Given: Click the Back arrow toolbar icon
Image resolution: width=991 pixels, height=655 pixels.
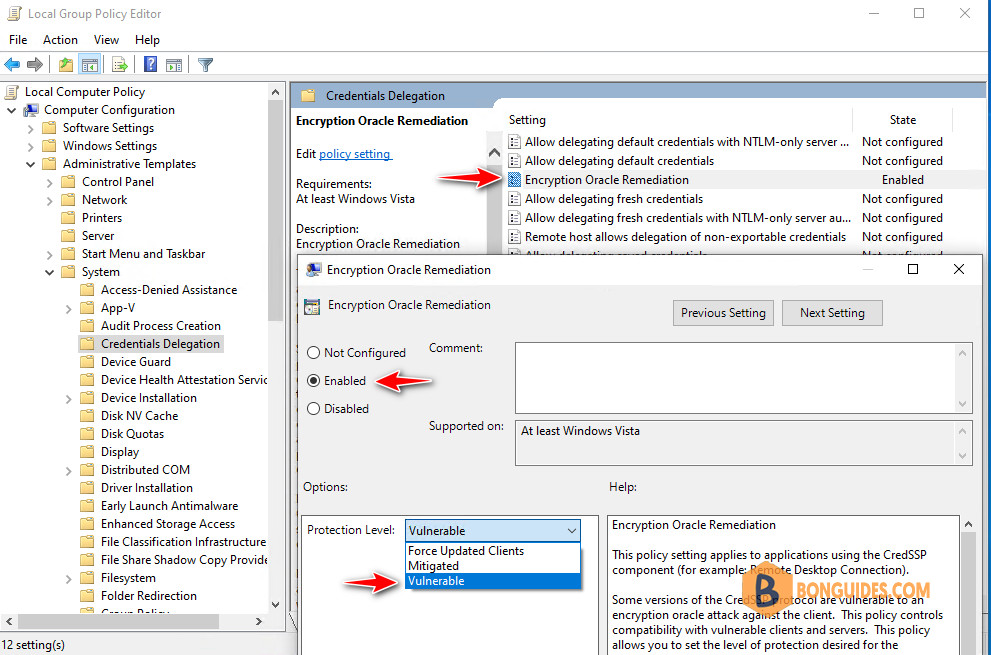Looking at the screenshot, I should tap(12, 64).
